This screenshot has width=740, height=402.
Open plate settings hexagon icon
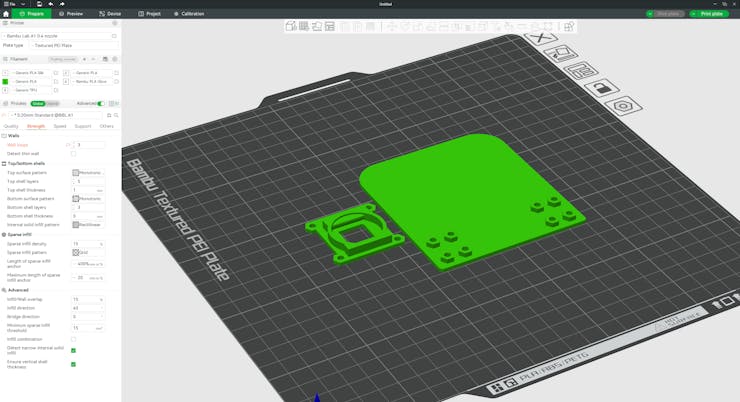coord(623,105)
